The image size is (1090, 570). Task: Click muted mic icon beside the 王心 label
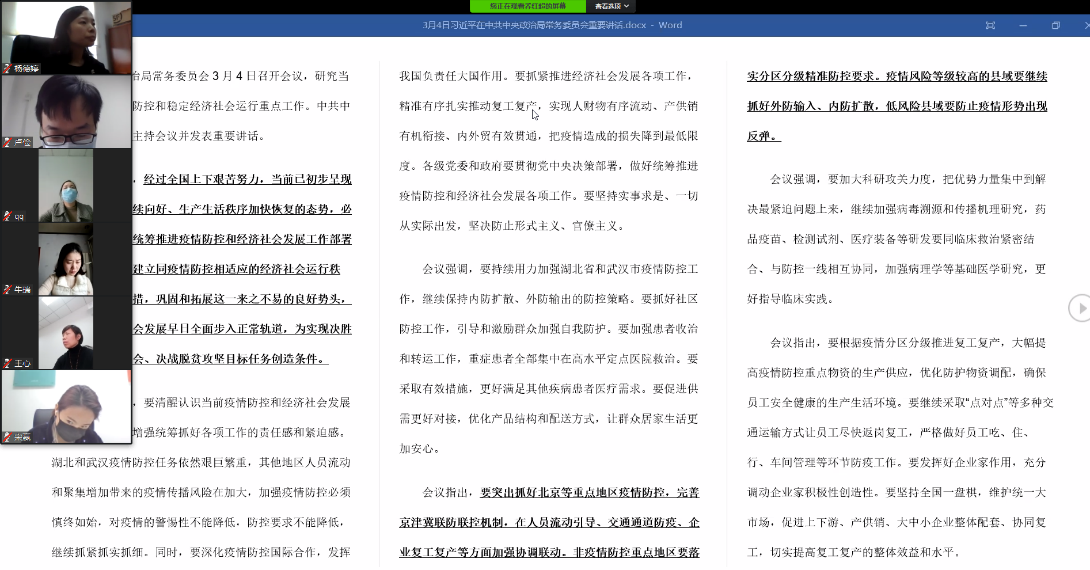point(7,363)
